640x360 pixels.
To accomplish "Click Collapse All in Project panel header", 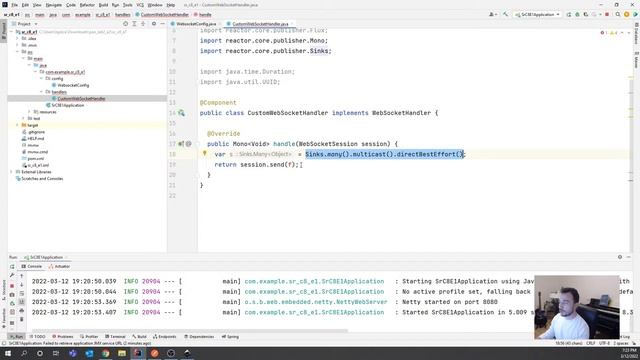I will (x=143, y=24).
